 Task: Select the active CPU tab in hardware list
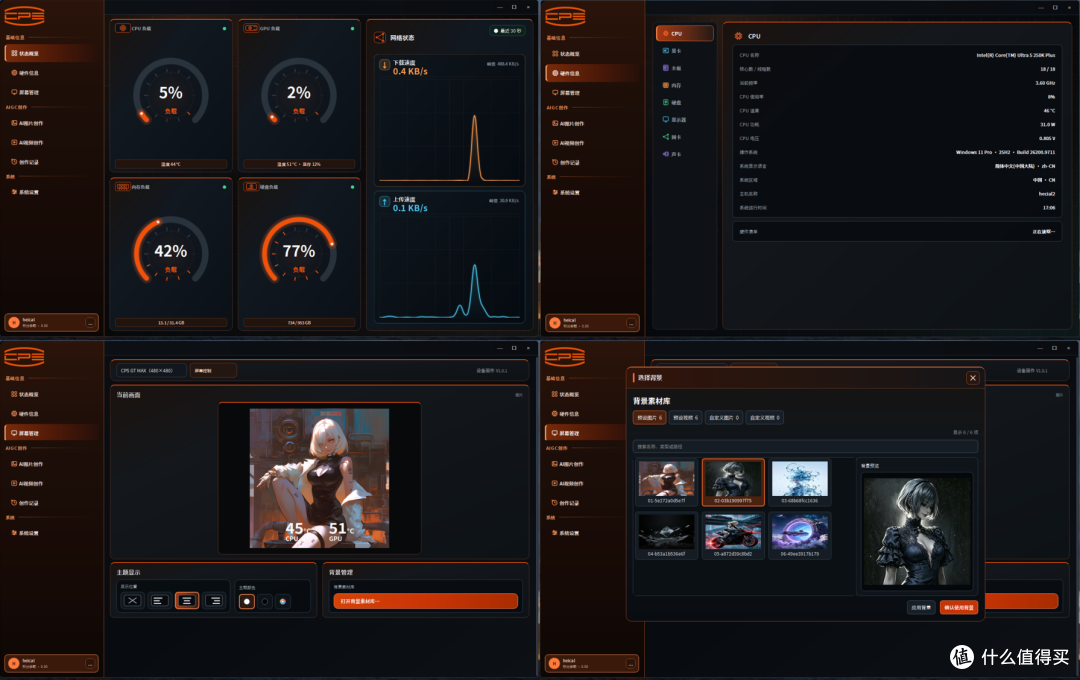tap(685, 33)
